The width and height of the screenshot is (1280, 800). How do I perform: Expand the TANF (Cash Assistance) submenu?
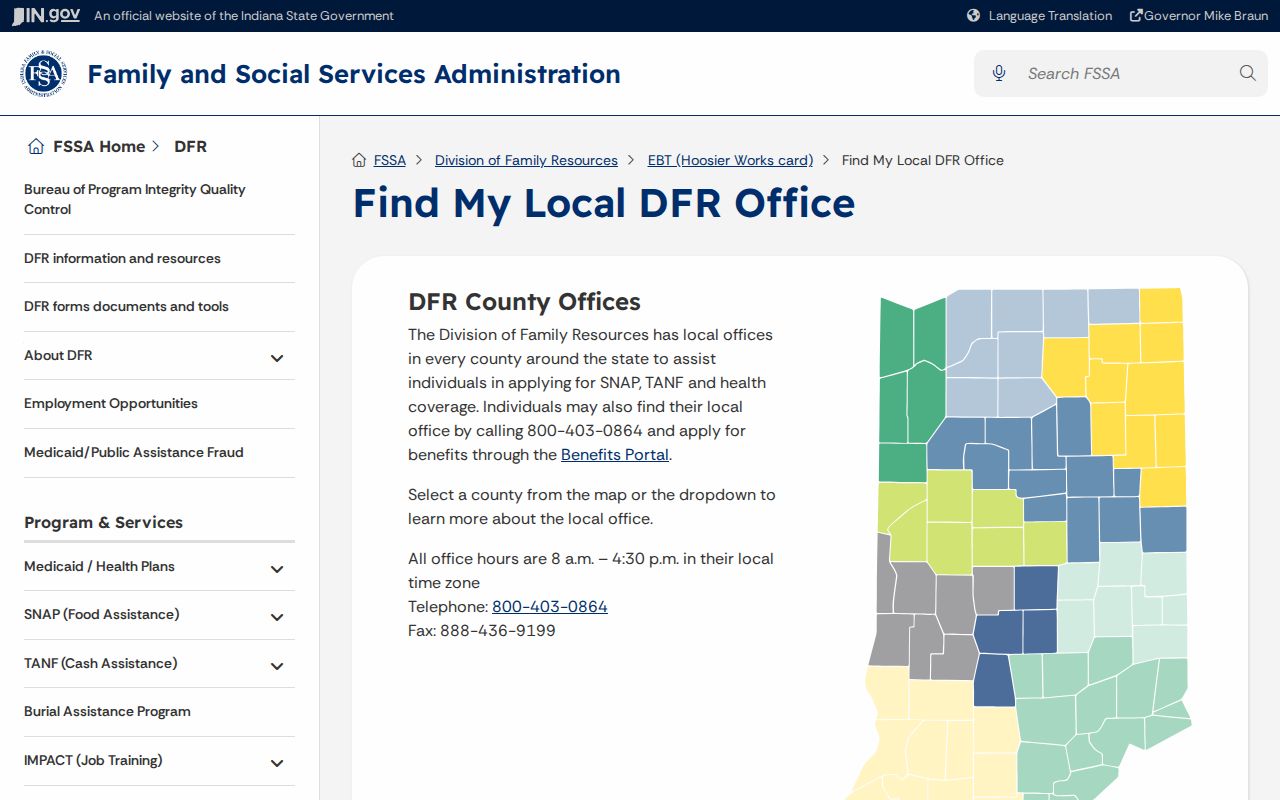[x=277, y=665]
